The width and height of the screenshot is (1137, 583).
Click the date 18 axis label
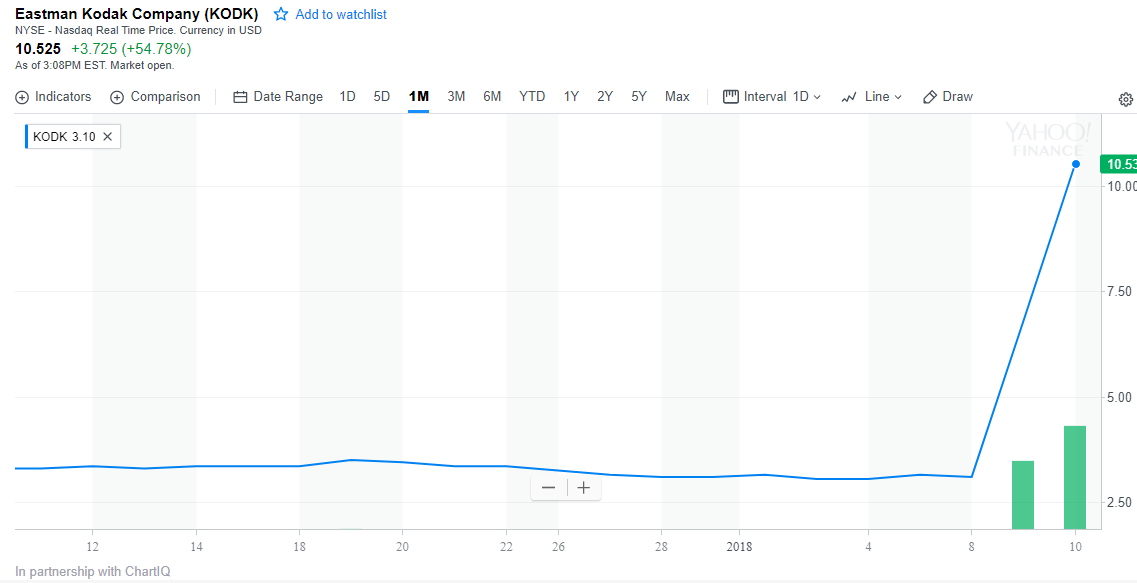coord(299,547)
